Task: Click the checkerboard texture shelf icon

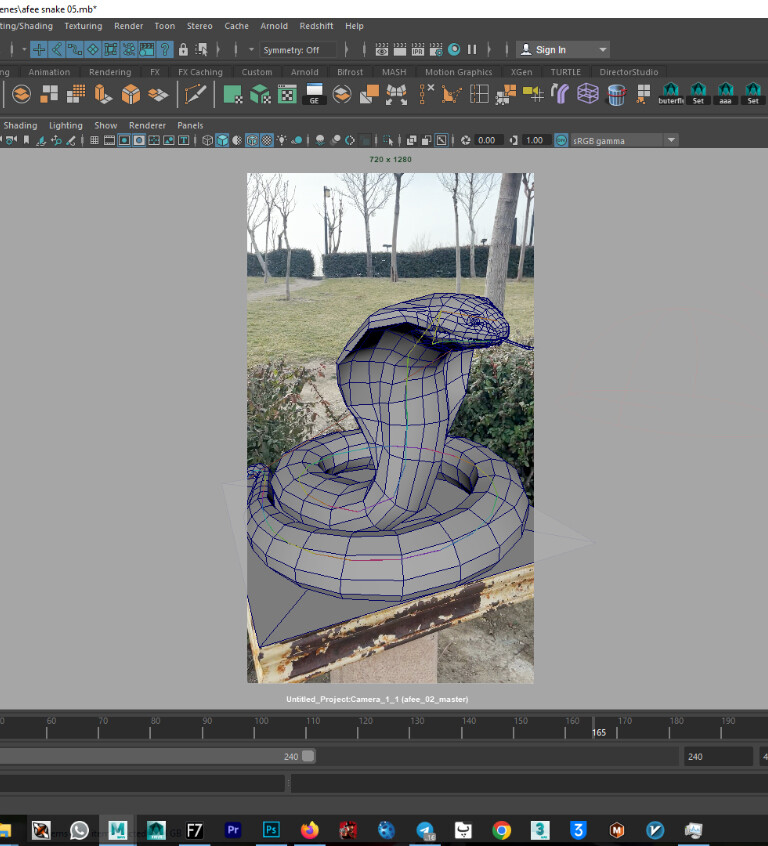Action: point(286,95)
